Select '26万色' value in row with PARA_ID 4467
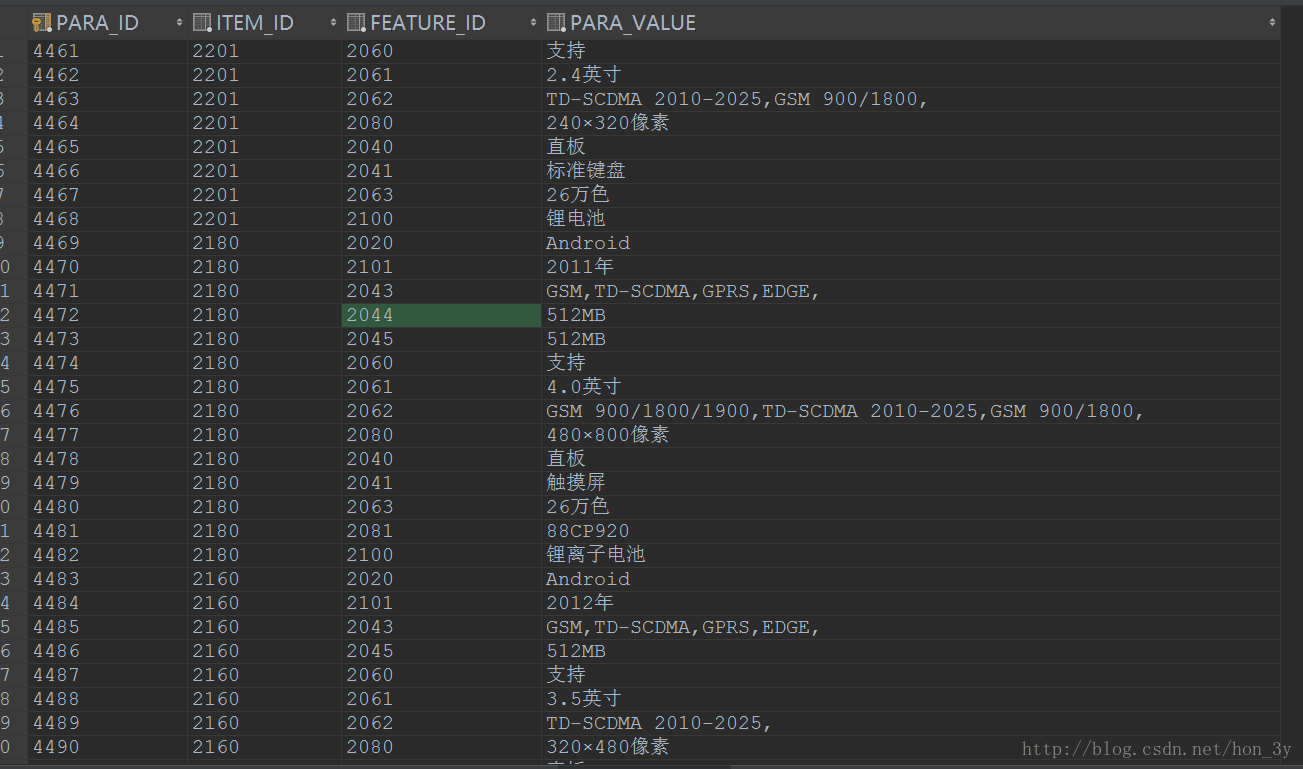Image resolution: width=1303 pixels, height=769 pixels. pyautogui.click(x=911, y=195)
